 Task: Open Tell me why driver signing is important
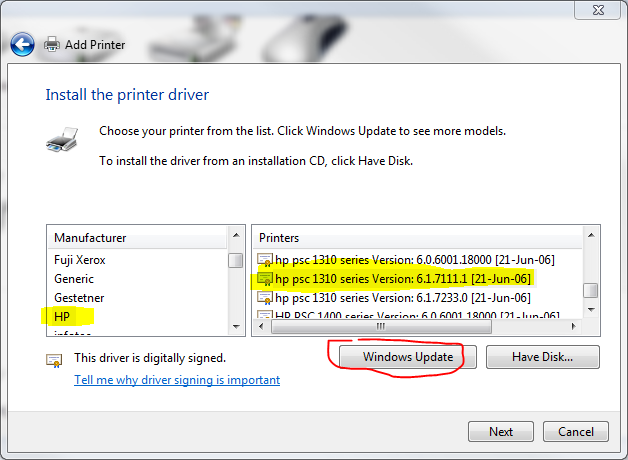[177, 380]
